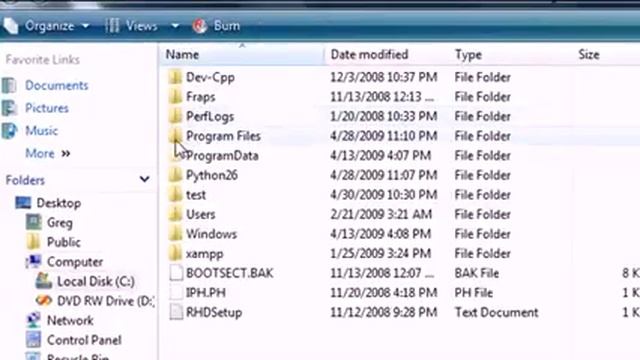Select Public in the folder tree
This screenshot has height=360, width=640.
coord(64,242)
